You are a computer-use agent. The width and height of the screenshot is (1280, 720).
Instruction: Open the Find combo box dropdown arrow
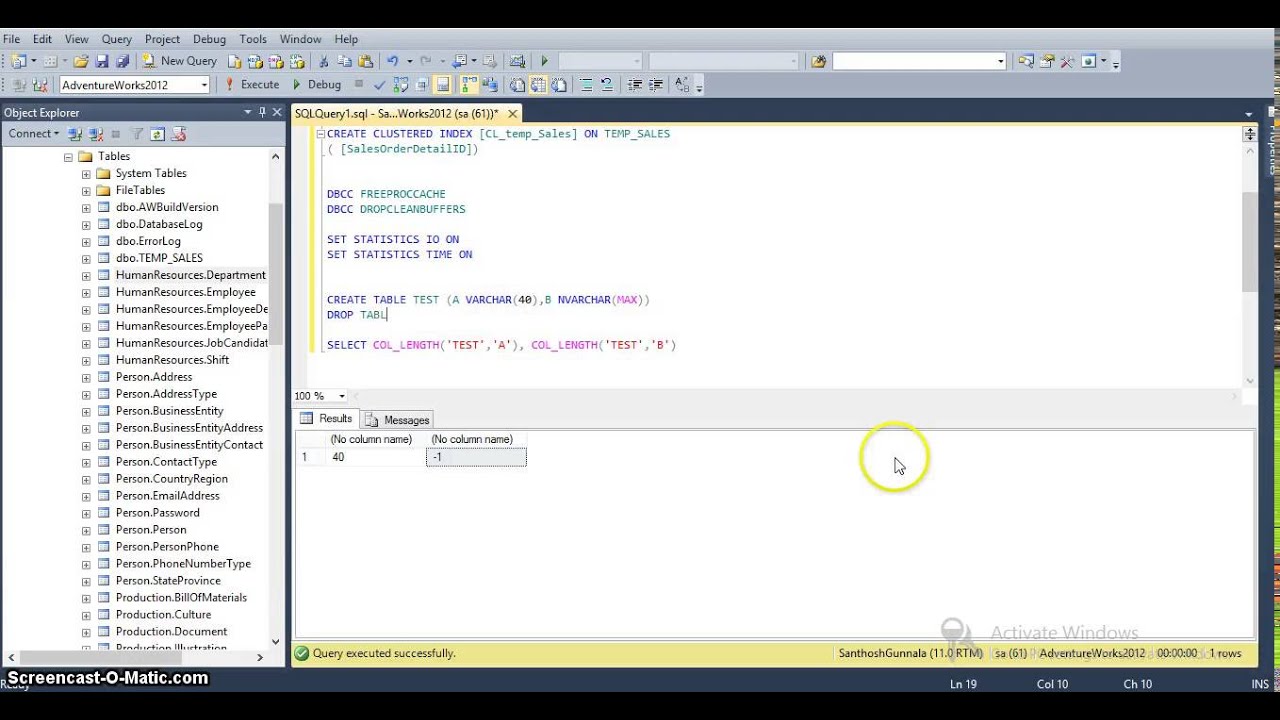coord(1001,61)
